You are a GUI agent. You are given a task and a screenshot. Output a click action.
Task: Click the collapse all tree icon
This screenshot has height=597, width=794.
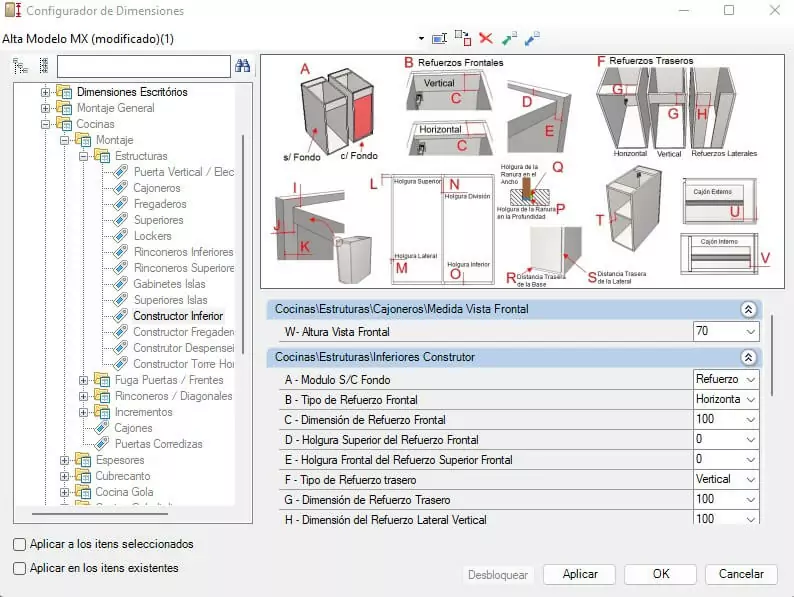pos(43,66)
